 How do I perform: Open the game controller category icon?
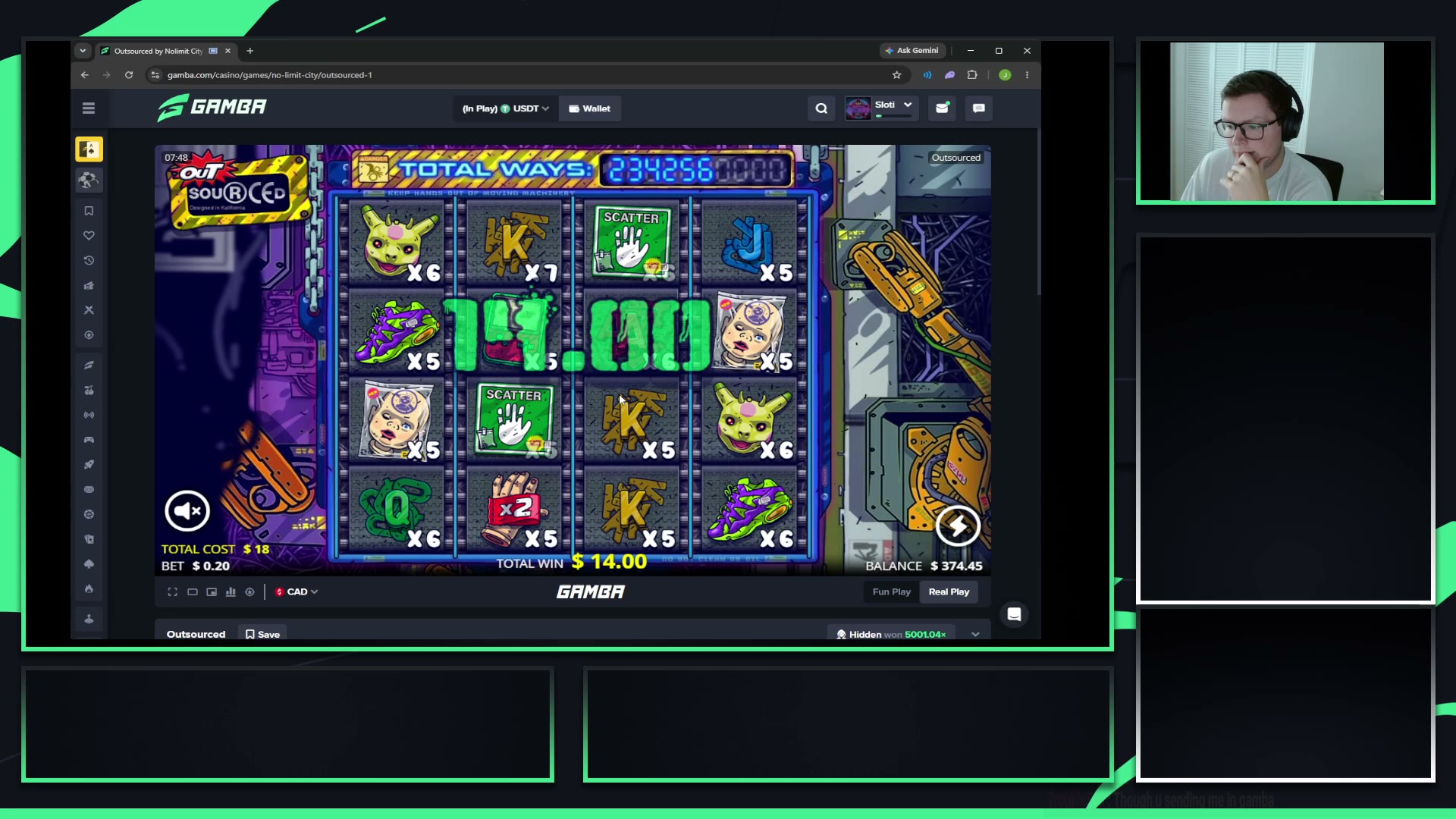pos(89,440)
